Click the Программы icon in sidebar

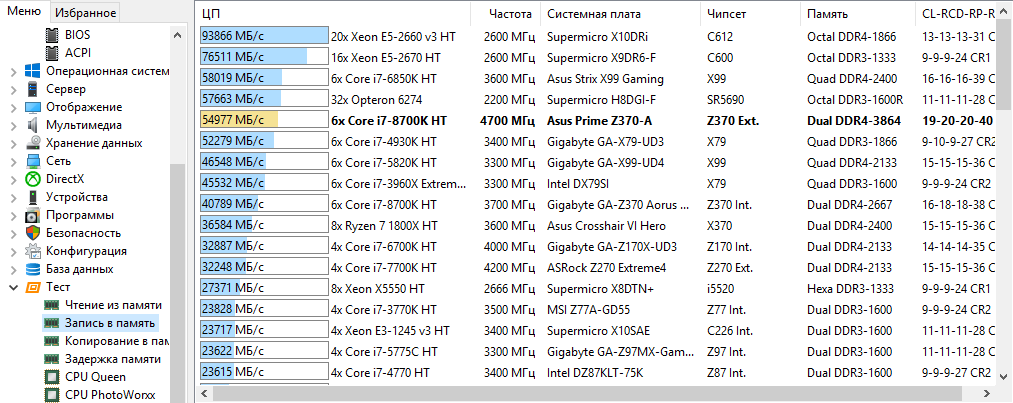point(32,215)
